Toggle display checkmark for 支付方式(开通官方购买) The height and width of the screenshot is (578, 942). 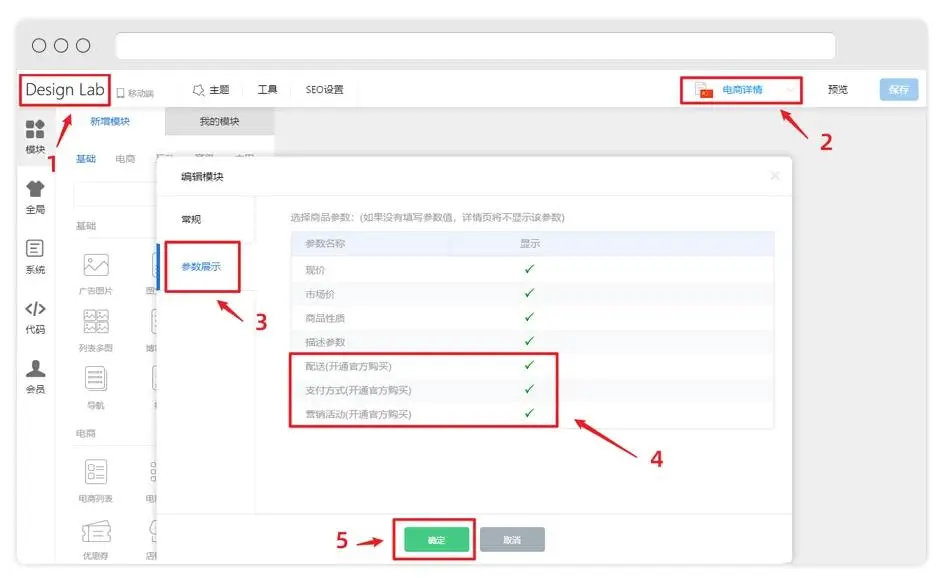coord(529,389)
